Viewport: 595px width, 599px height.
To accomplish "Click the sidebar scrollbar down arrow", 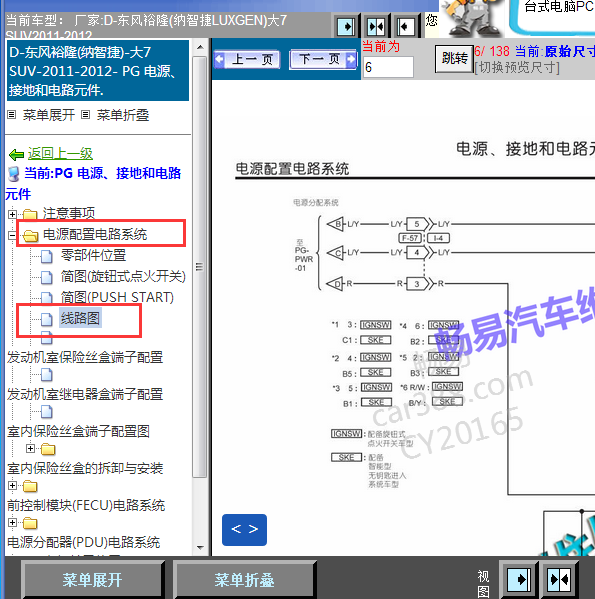I will (x=200, y=547).
